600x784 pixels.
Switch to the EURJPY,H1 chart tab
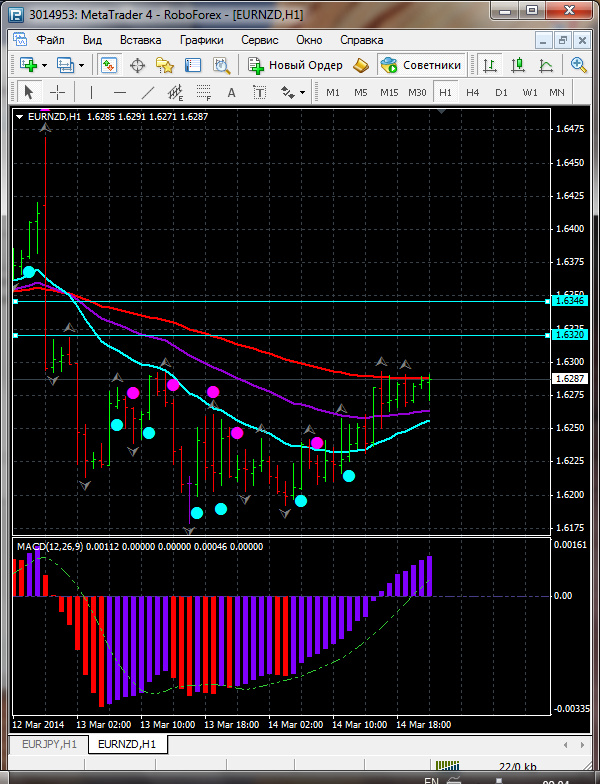coord(49,744)
